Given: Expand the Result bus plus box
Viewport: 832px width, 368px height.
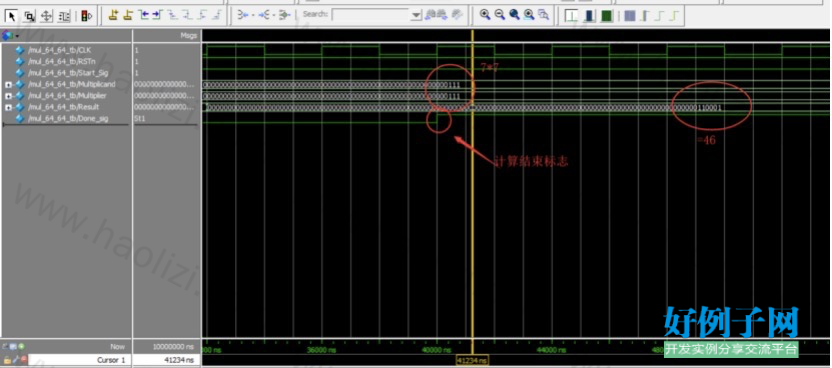Looking at the screenshot, I should [8, 108].
